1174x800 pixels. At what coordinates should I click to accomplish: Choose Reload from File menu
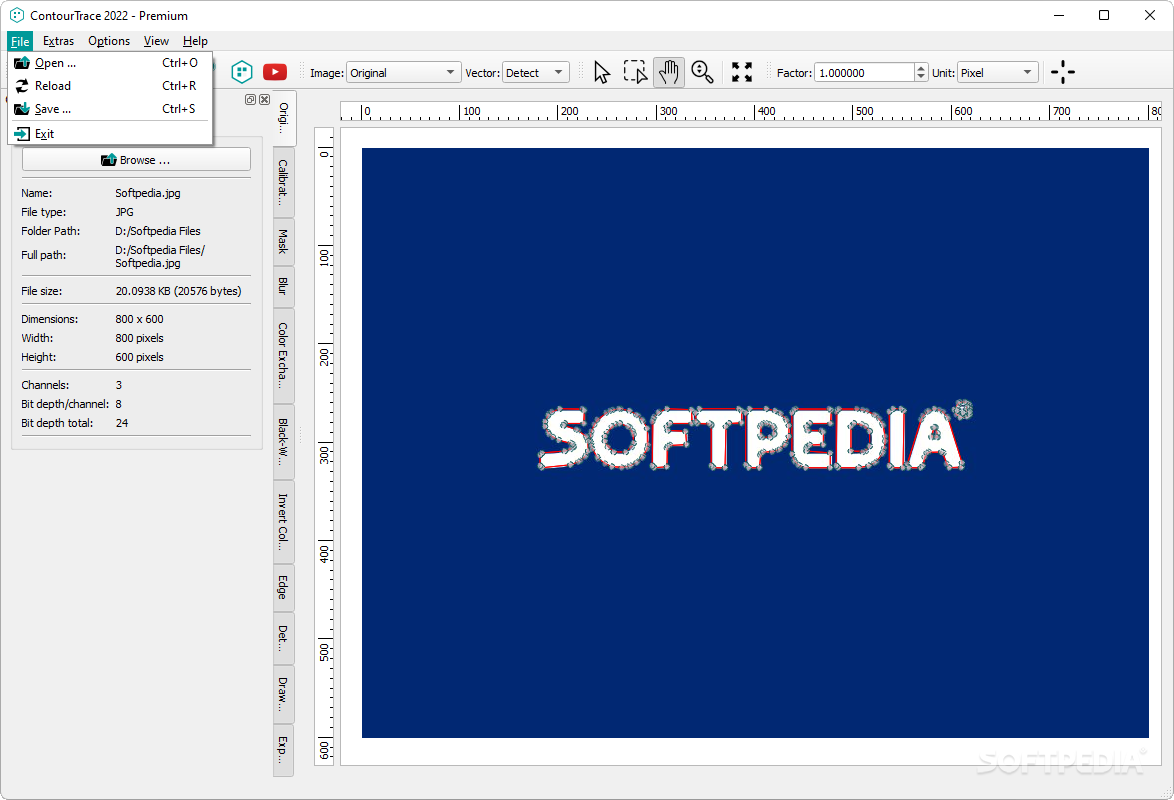[110, 85]
